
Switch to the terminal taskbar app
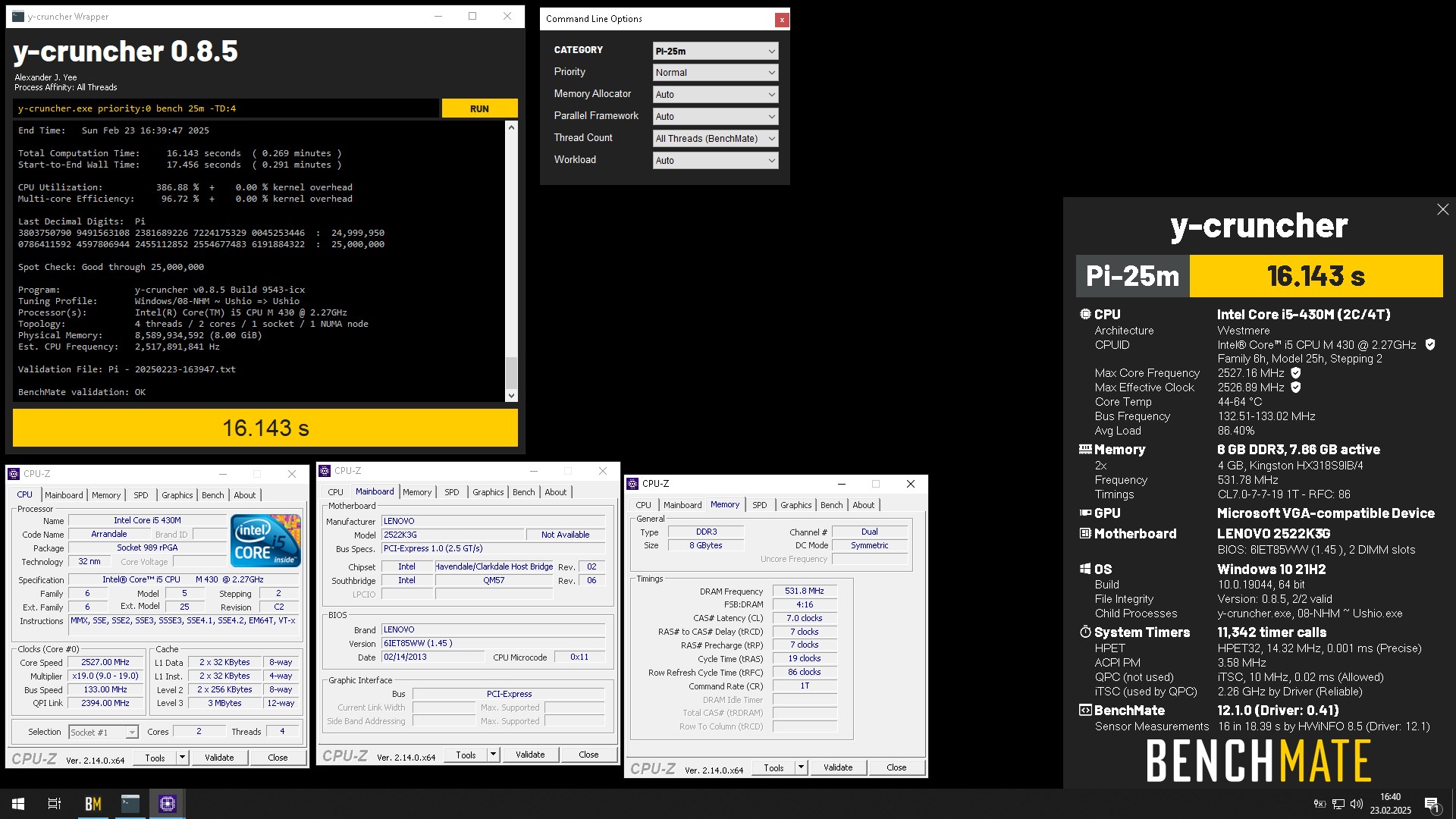point(130,804)
